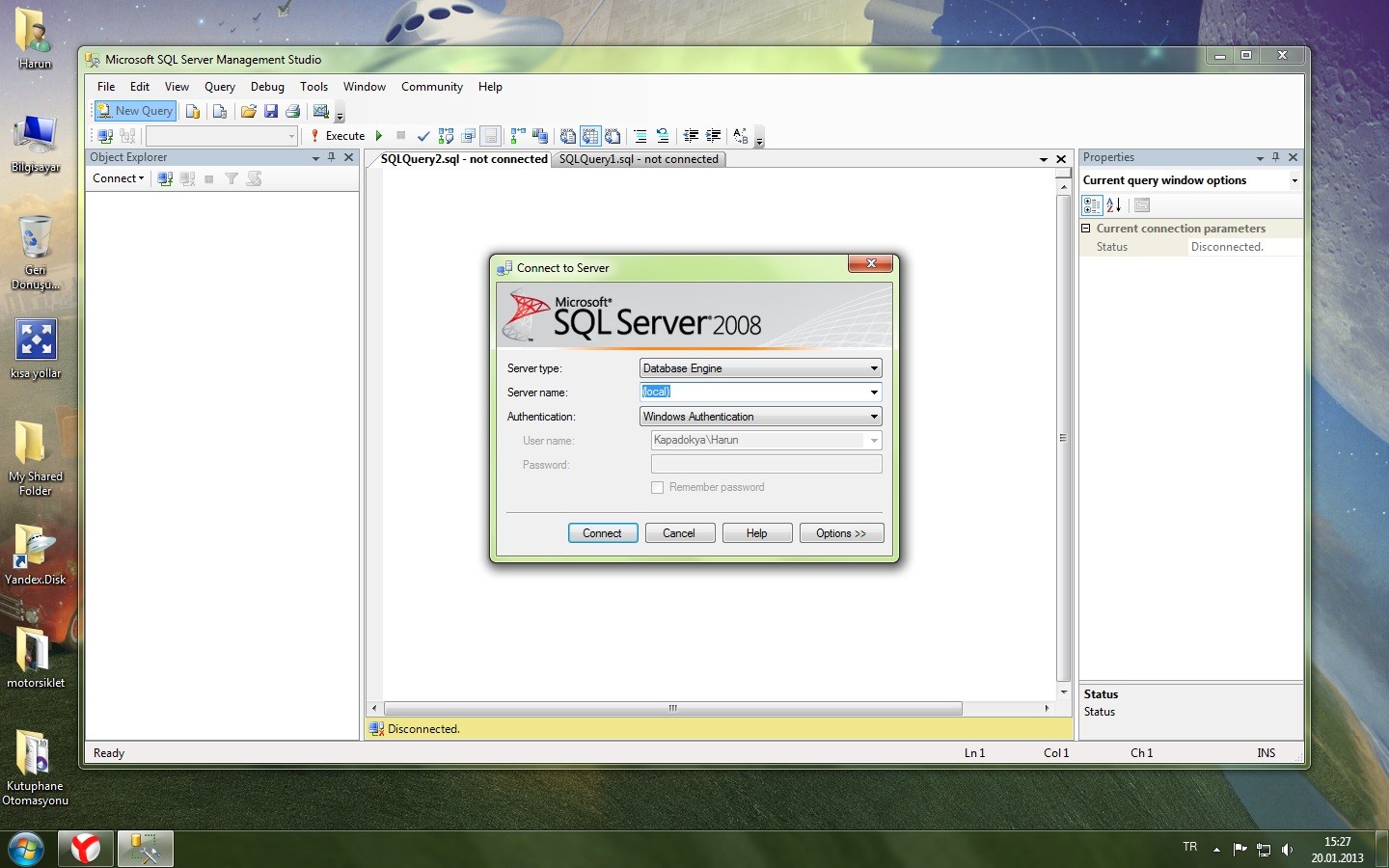Select the Results to Grid icon
Viewport: 1389px width, 868px height.
pyautogui.click(x=590, y=136)
